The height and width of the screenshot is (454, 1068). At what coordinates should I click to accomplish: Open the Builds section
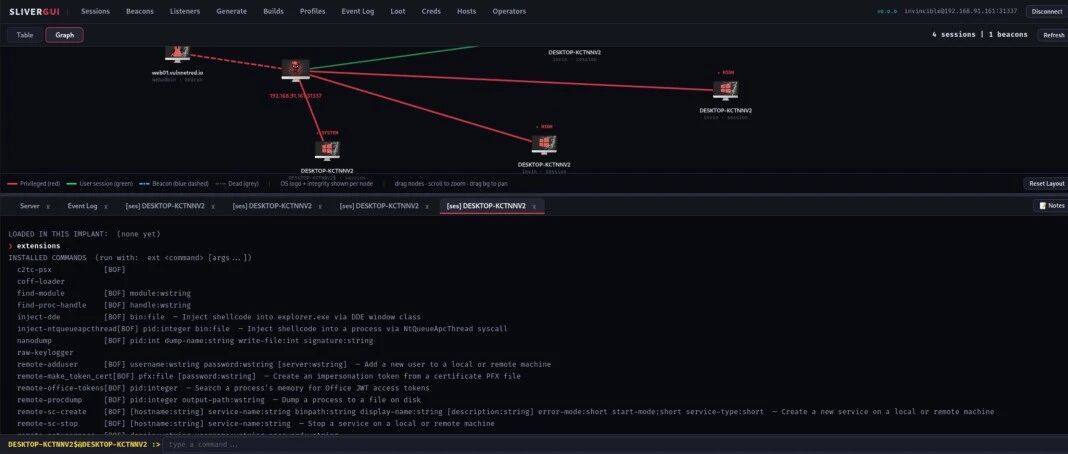click(274, 12)
